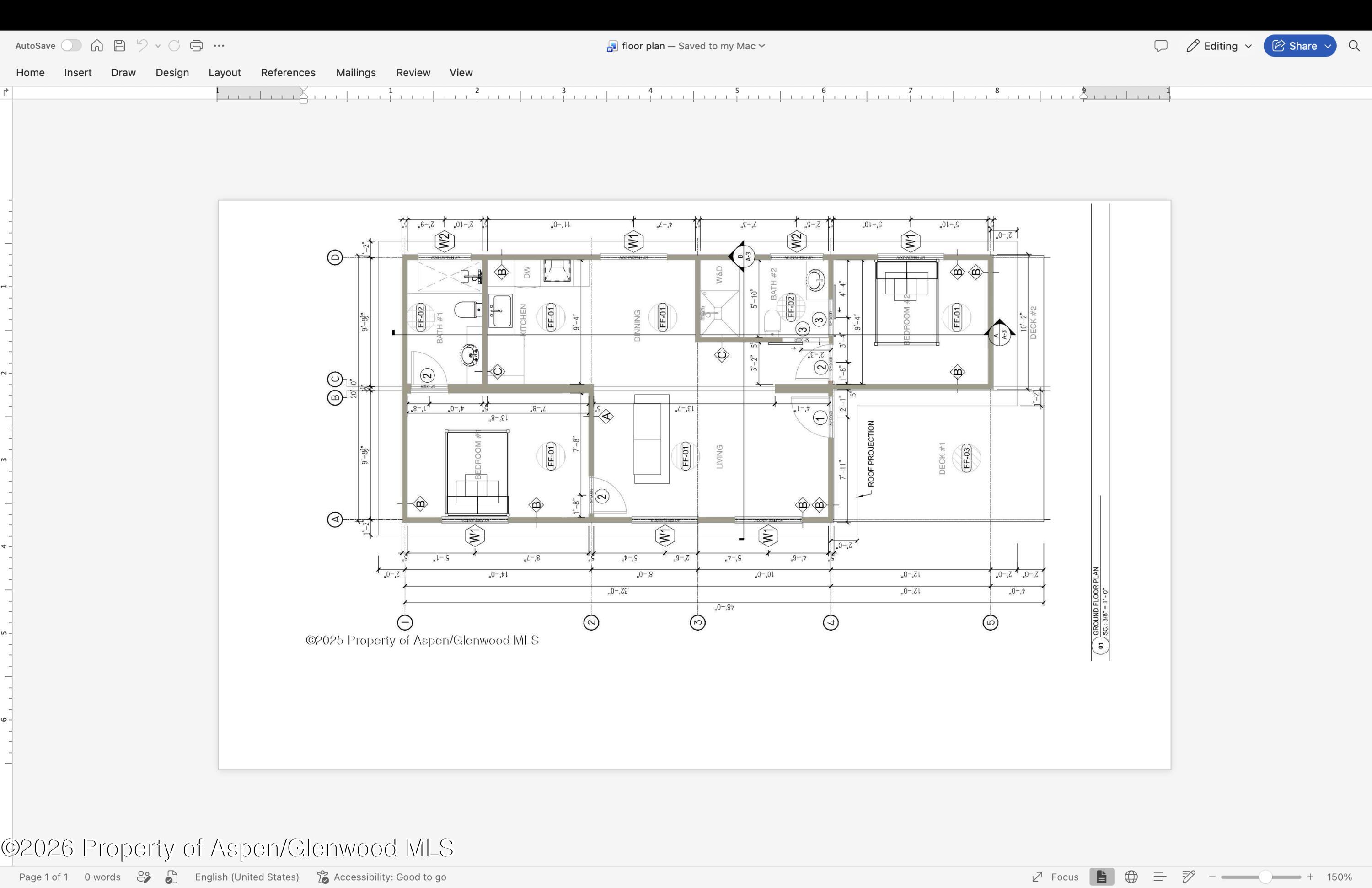
Task: Enable Focus mode in status bar
Action: pos(1055,877)
